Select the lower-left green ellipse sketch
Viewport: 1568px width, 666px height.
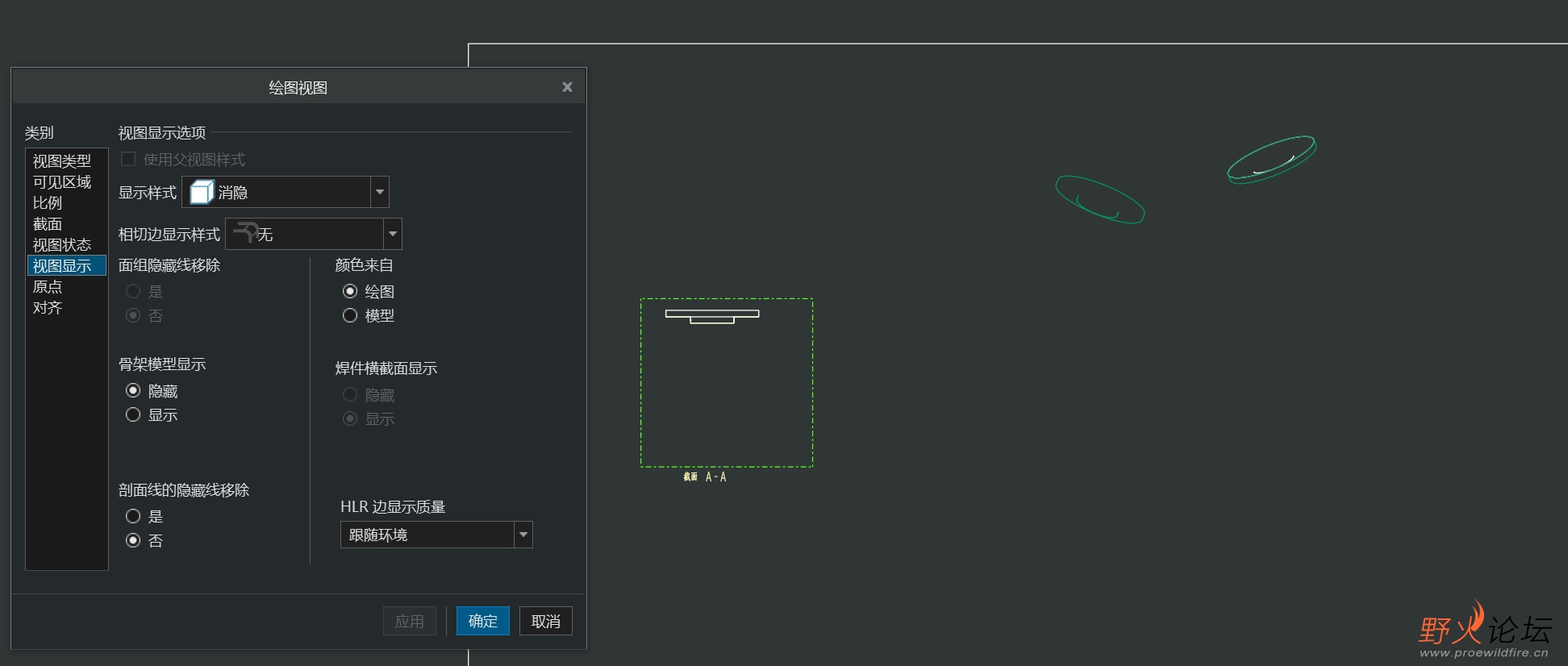coord(1100,199)
